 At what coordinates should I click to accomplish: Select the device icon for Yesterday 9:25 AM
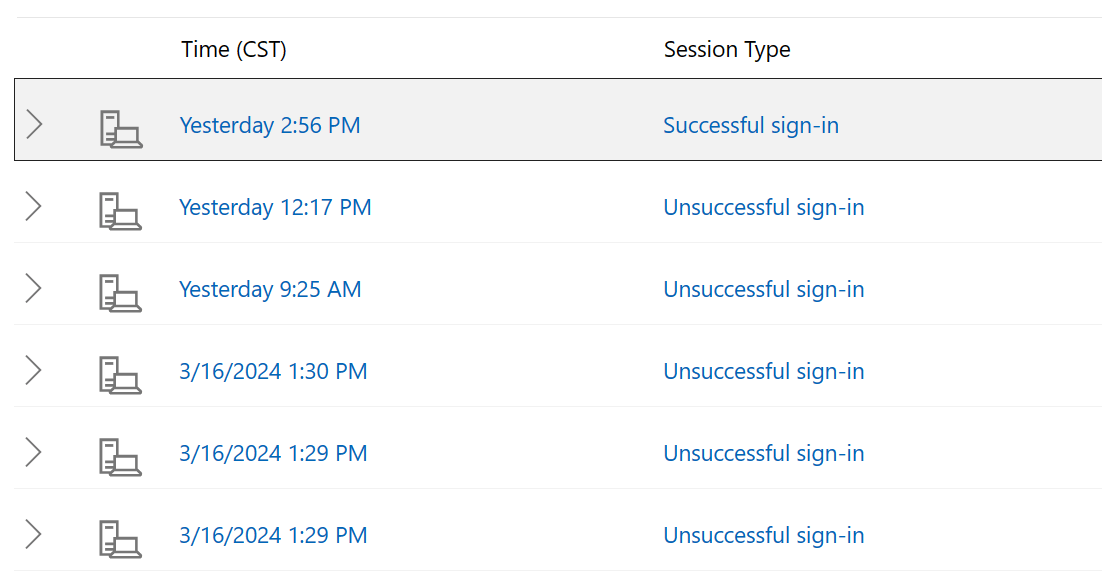point(120,293)
